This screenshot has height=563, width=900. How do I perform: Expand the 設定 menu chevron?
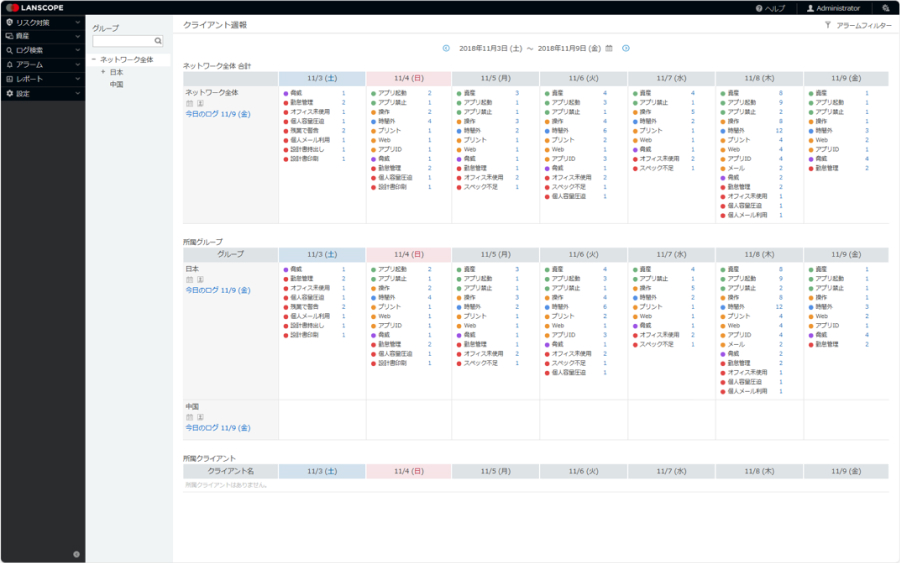pos(77,94)
